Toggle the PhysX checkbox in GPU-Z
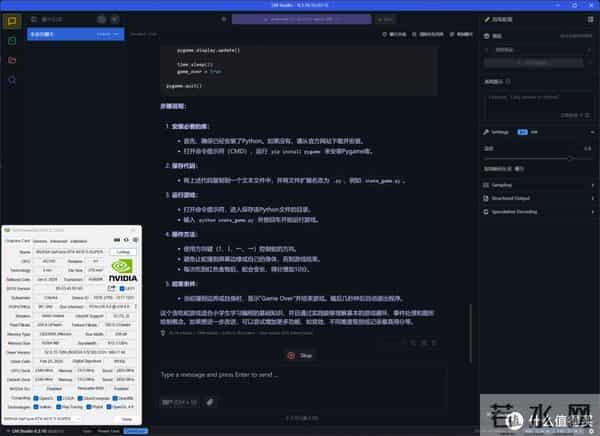This screenshot has height=436, width=600. point(89,407)
